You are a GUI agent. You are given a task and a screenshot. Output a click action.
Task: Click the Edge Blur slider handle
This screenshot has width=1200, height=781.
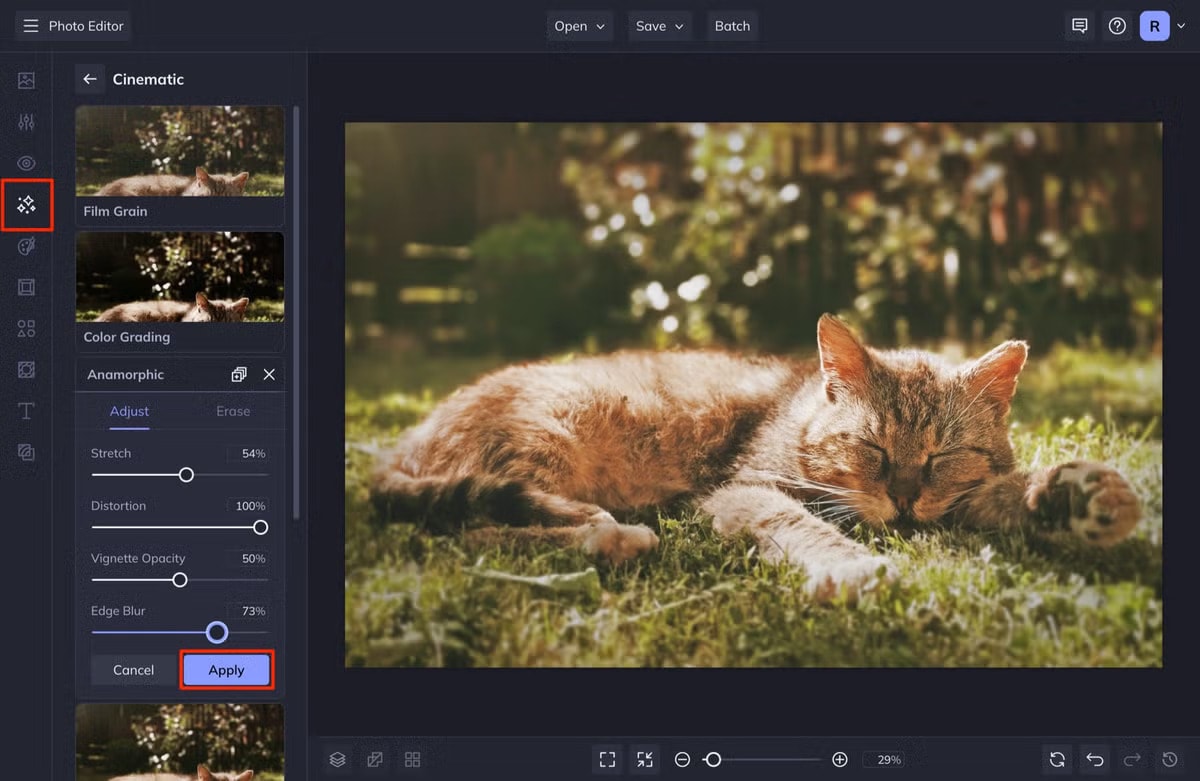(217, 632)
